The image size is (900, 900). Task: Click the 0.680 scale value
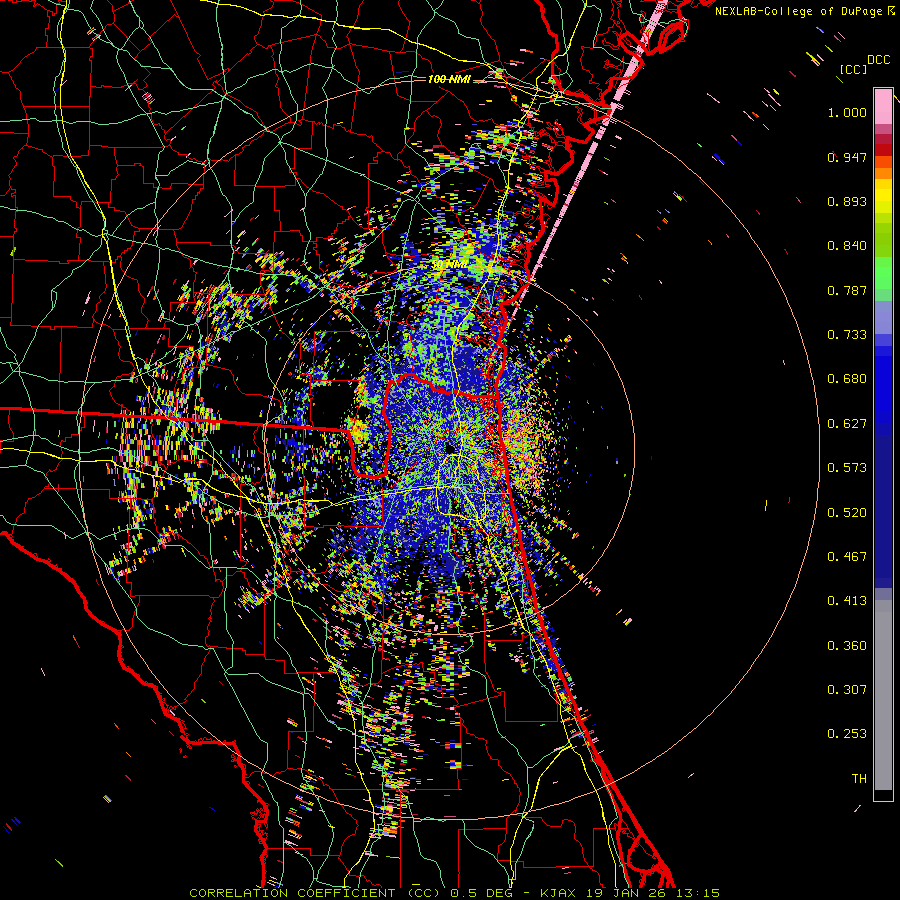[x=847, y=379]
